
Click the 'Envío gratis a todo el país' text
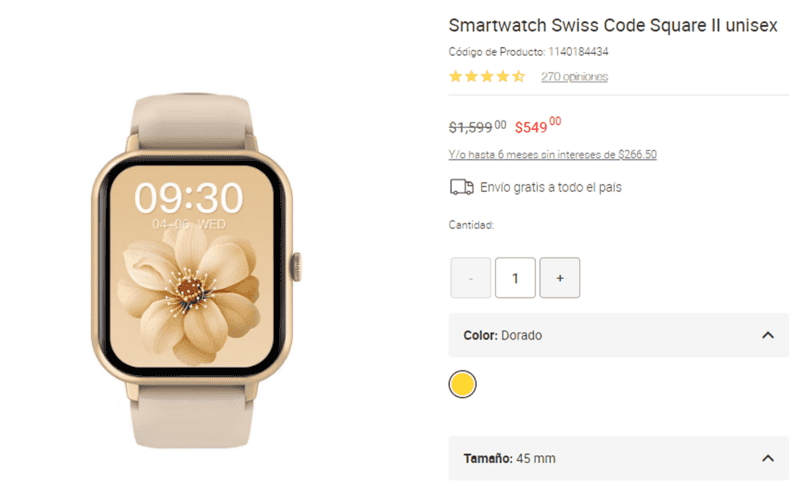[551, 188]
